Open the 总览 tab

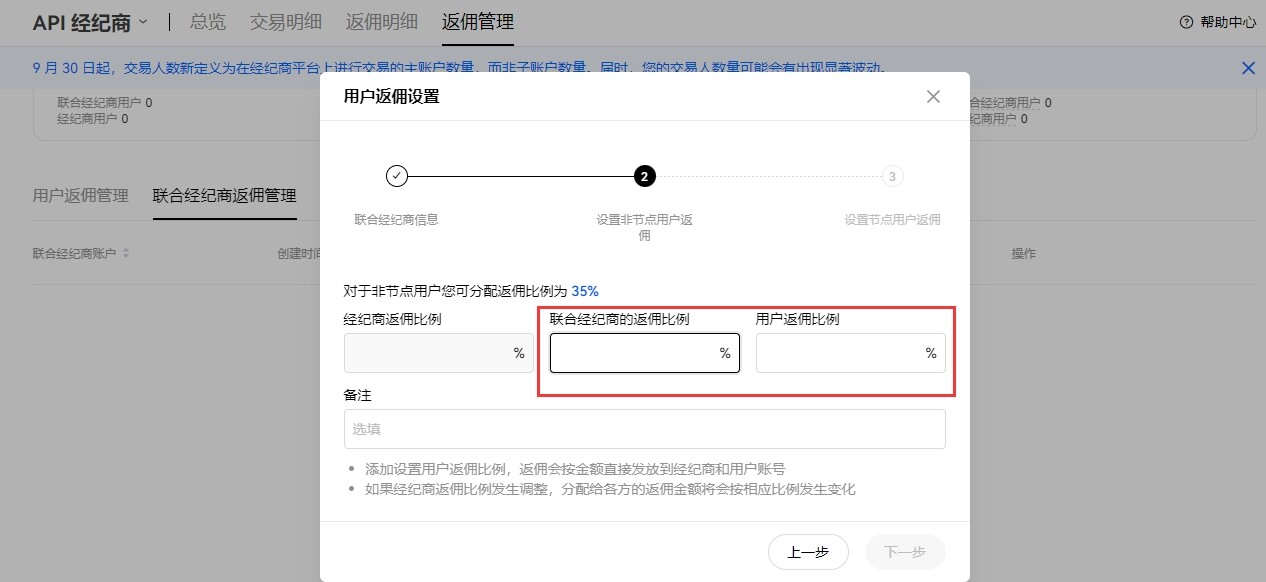coord(207,22)
